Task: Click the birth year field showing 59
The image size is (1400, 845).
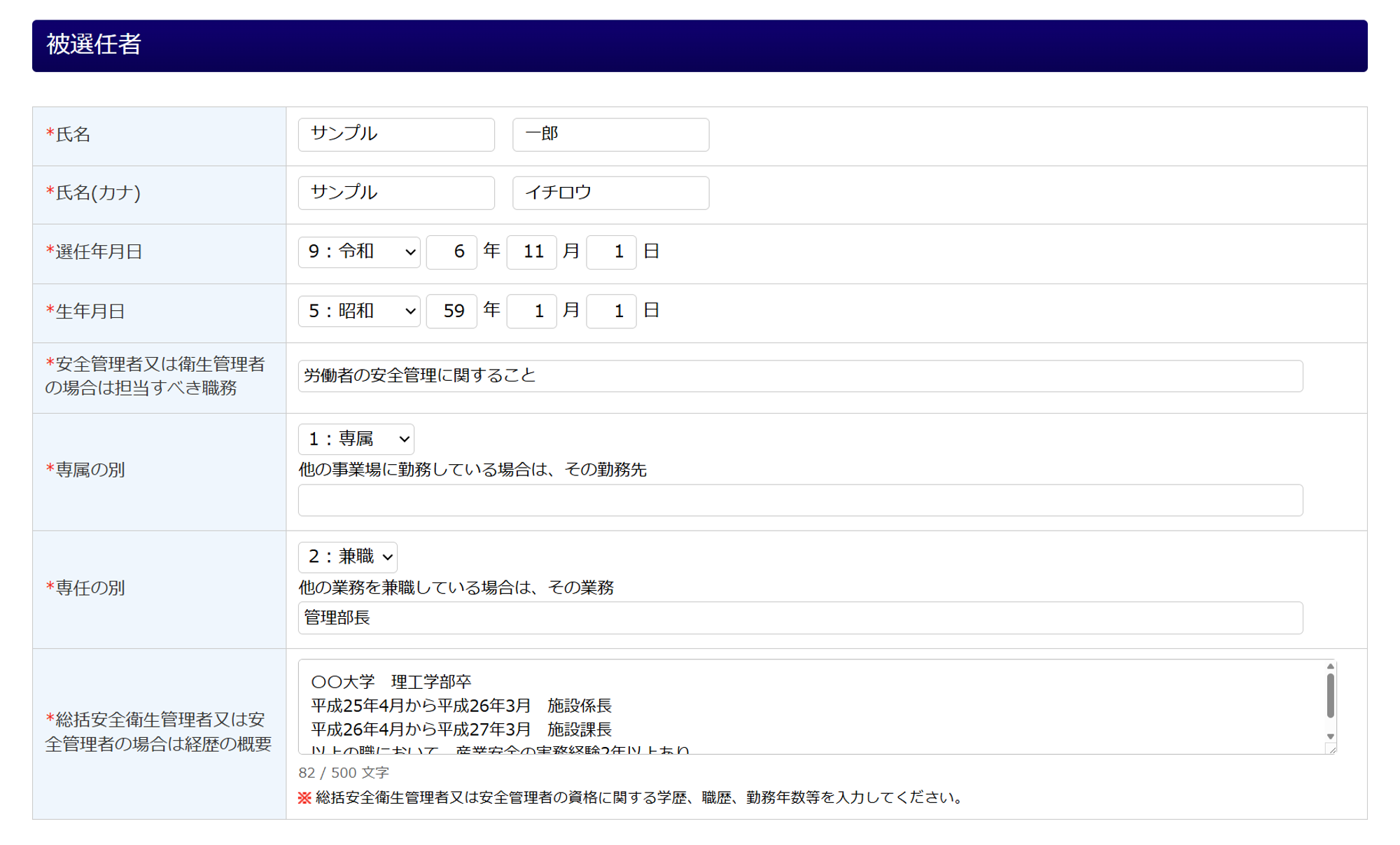Action: pyautogui.click(x=451, y=311)
